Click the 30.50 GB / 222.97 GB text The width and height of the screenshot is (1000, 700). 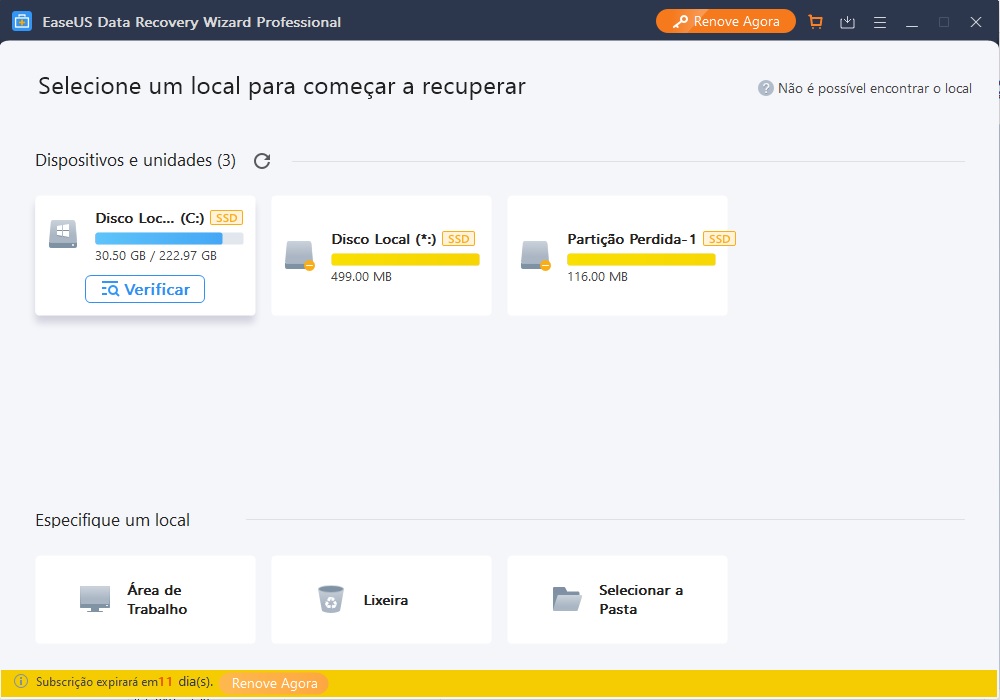[x=156, y=256]
